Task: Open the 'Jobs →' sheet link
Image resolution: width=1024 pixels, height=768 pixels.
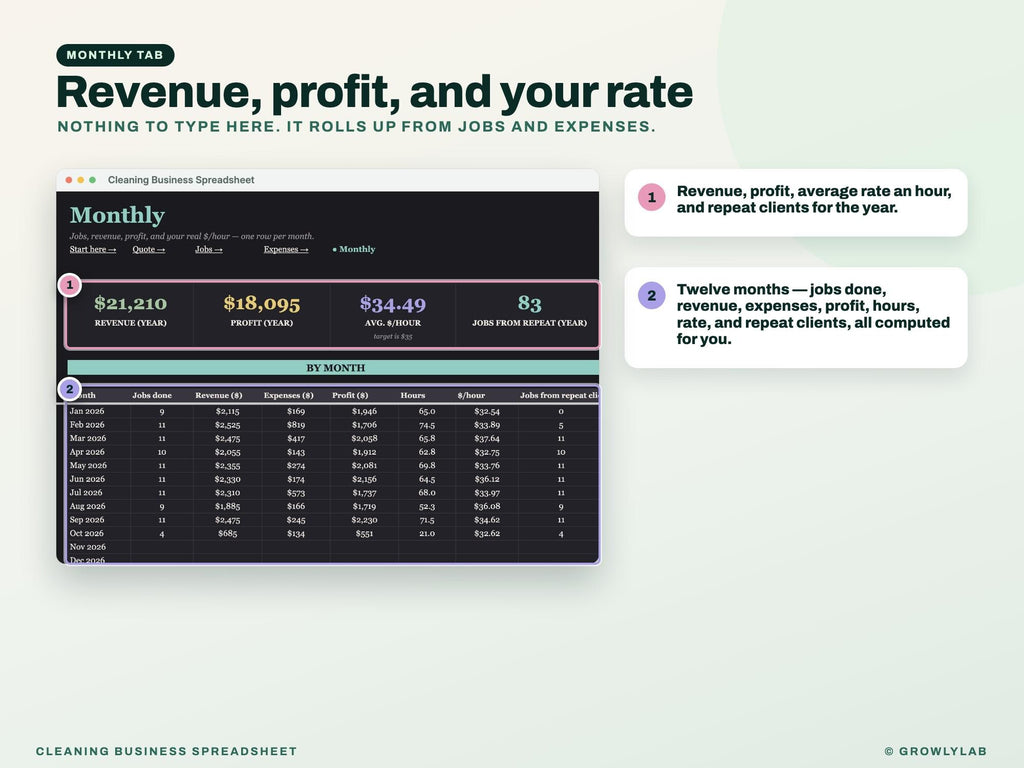Action: [x=209, y=249]
